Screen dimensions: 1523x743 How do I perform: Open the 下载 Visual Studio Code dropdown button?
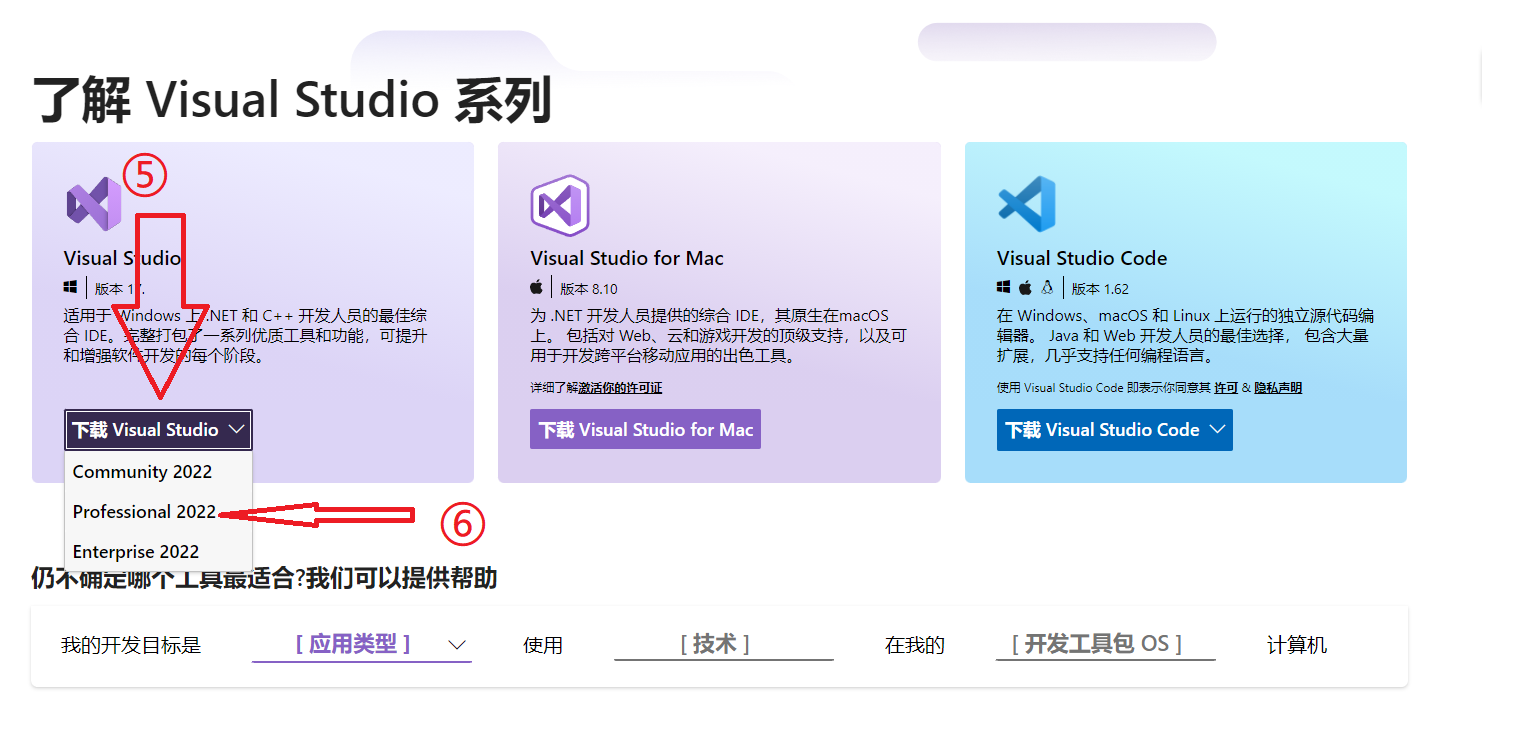pos(1114,430)
